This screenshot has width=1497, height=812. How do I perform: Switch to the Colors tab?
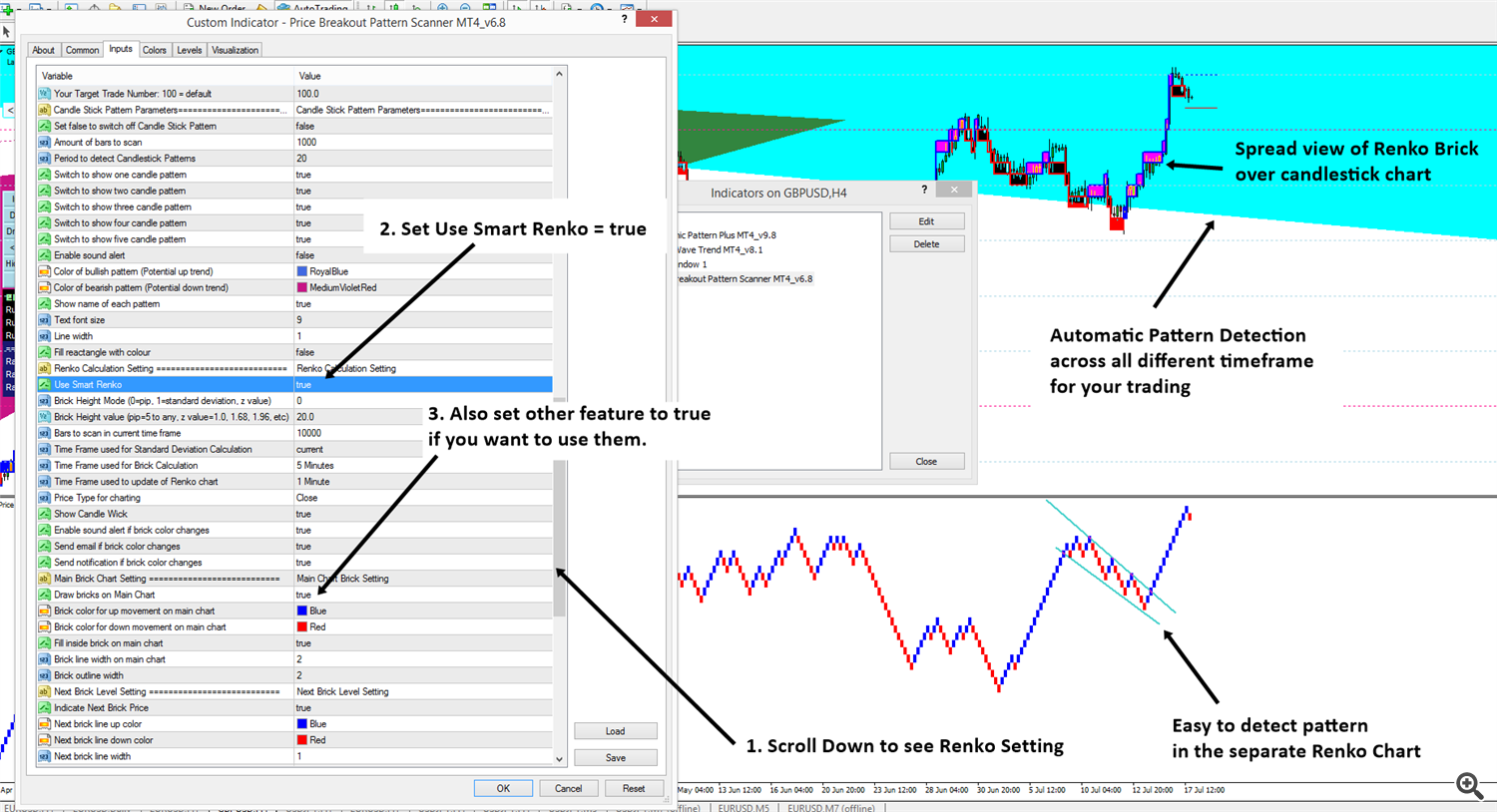155,50
